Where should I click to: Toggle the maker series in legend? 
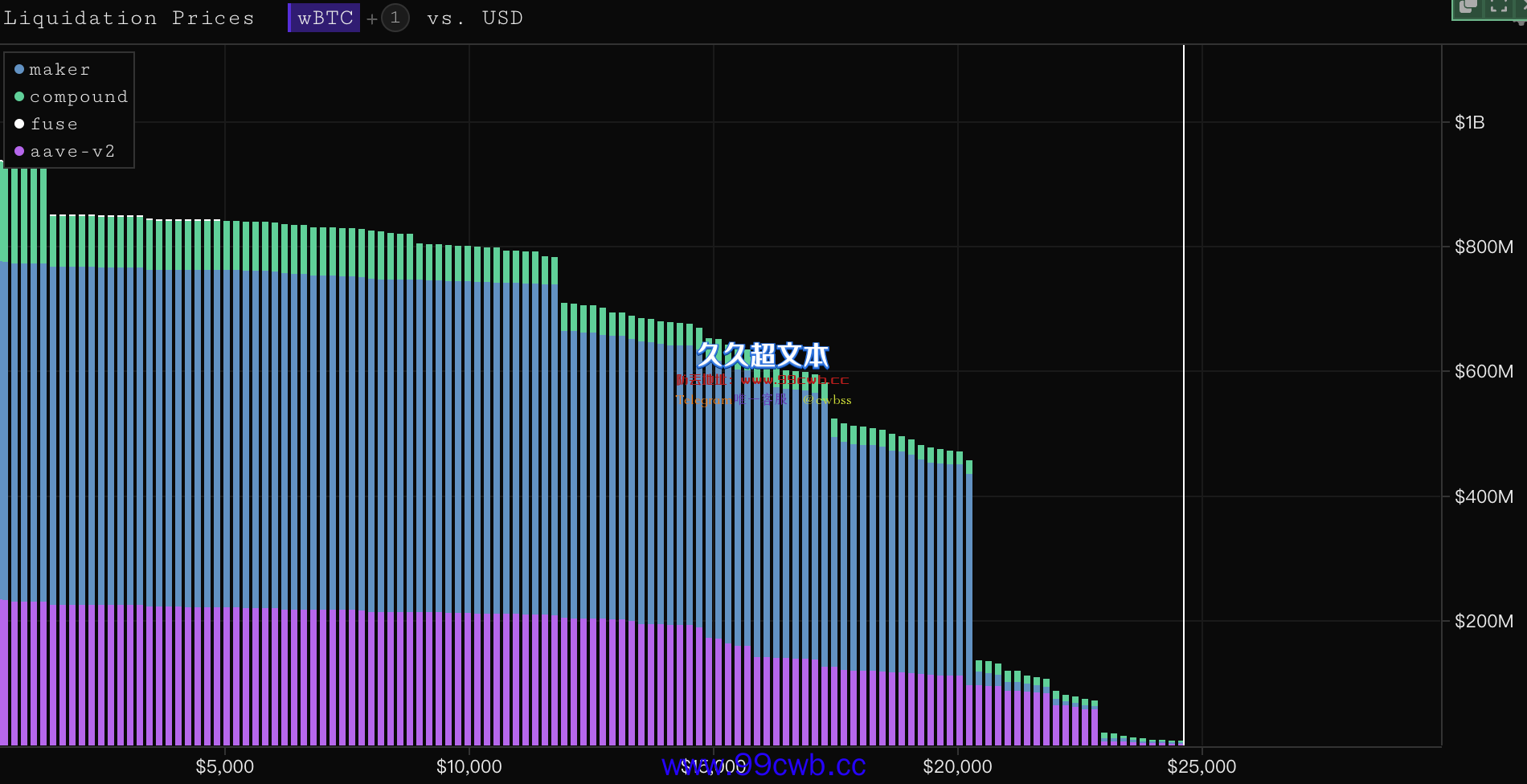point(52,70)
